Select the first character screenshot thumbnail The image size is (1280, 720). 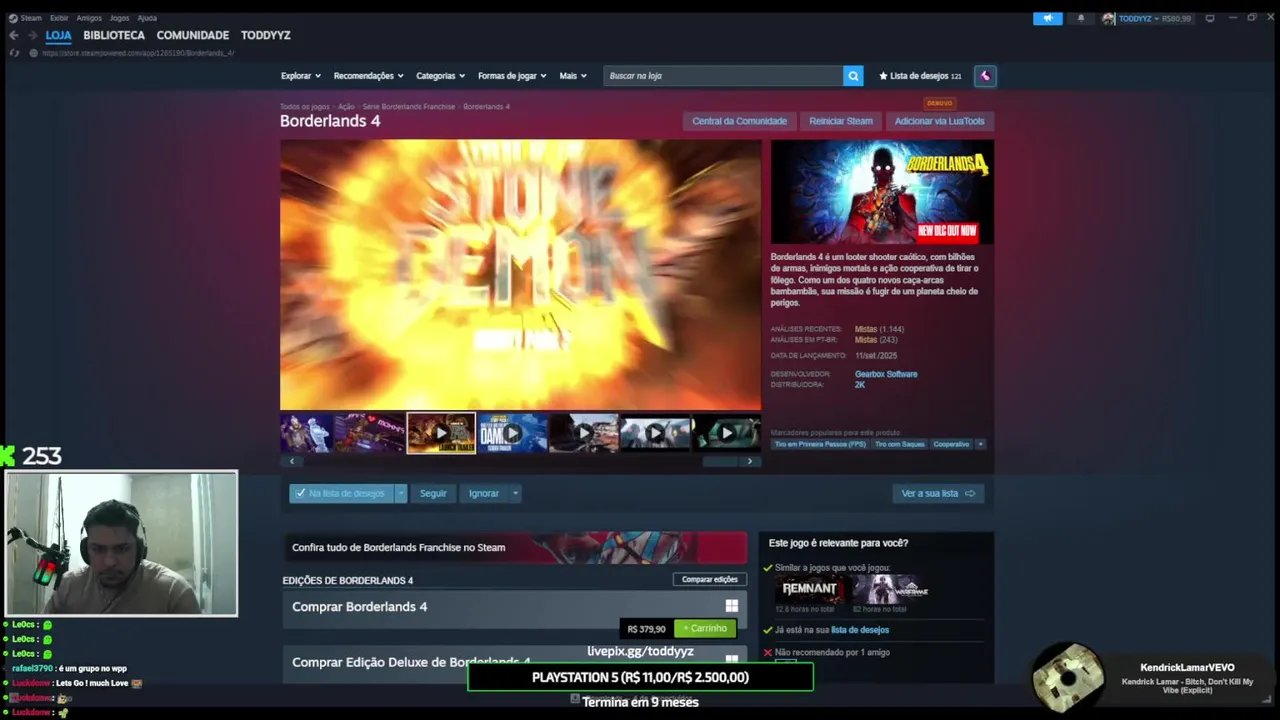[x=306, y=433]
